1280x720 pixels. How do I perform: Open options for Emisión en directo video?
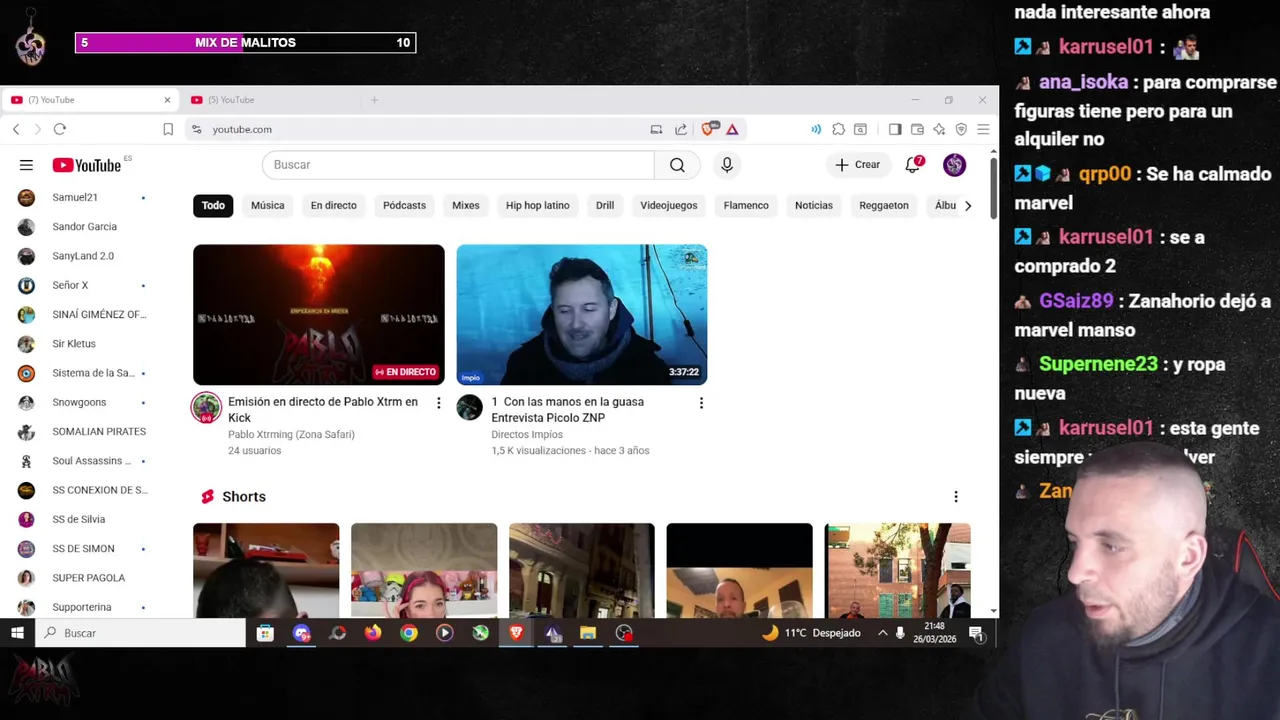coord(438,403)
